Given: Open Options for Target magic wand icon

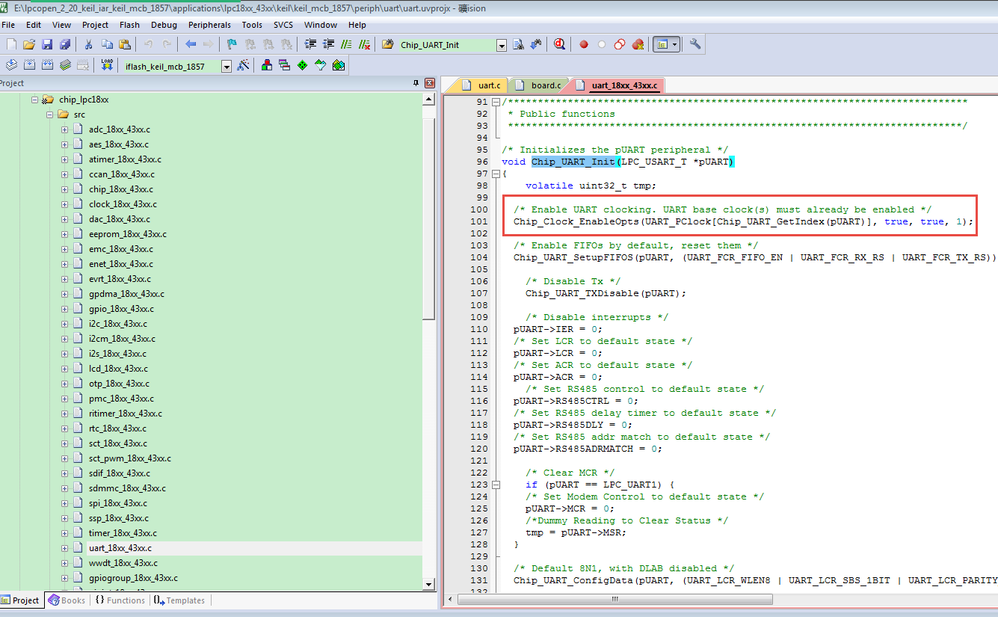Looking at the screenshot, I should (243, 66).
